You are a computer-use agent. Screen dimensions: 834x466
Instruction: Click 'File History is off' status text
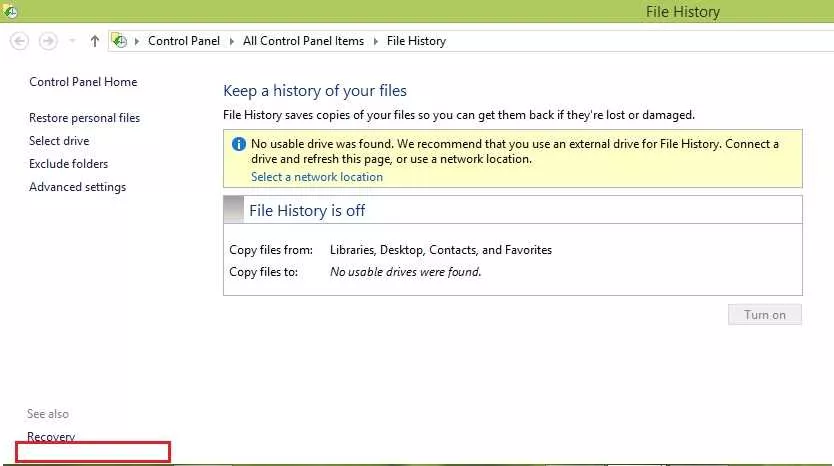point(307,211)
